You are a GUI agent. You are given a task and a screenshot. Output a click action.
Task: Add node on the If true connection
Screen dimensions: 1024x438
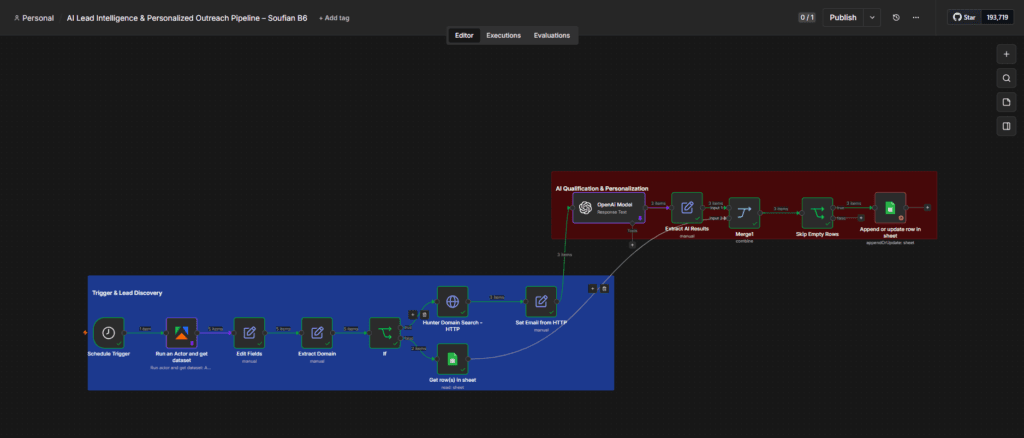413,315
